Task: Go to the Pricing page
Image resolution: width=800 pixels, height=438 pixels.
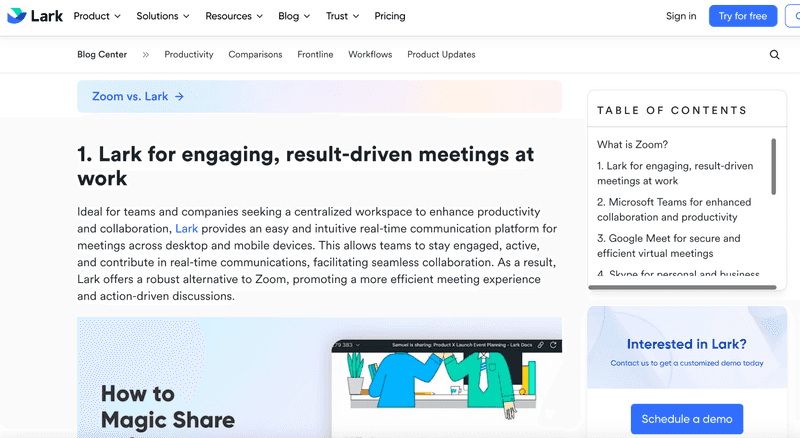Action: pos(389,16)
